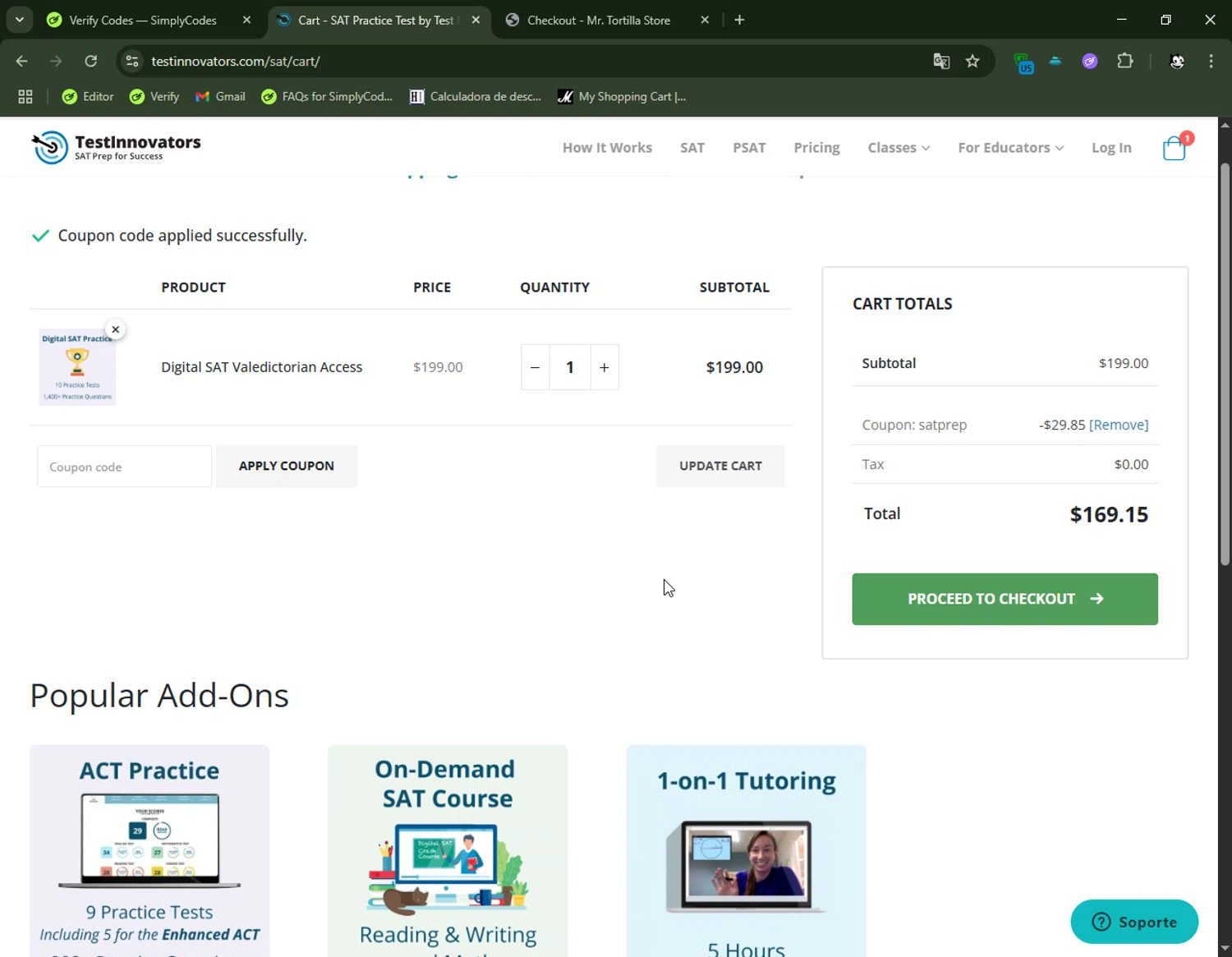The height and width of the screenshot is (957, 1232).
Task: Open the Verify bookmark
Action: click(x=154, y=96)
